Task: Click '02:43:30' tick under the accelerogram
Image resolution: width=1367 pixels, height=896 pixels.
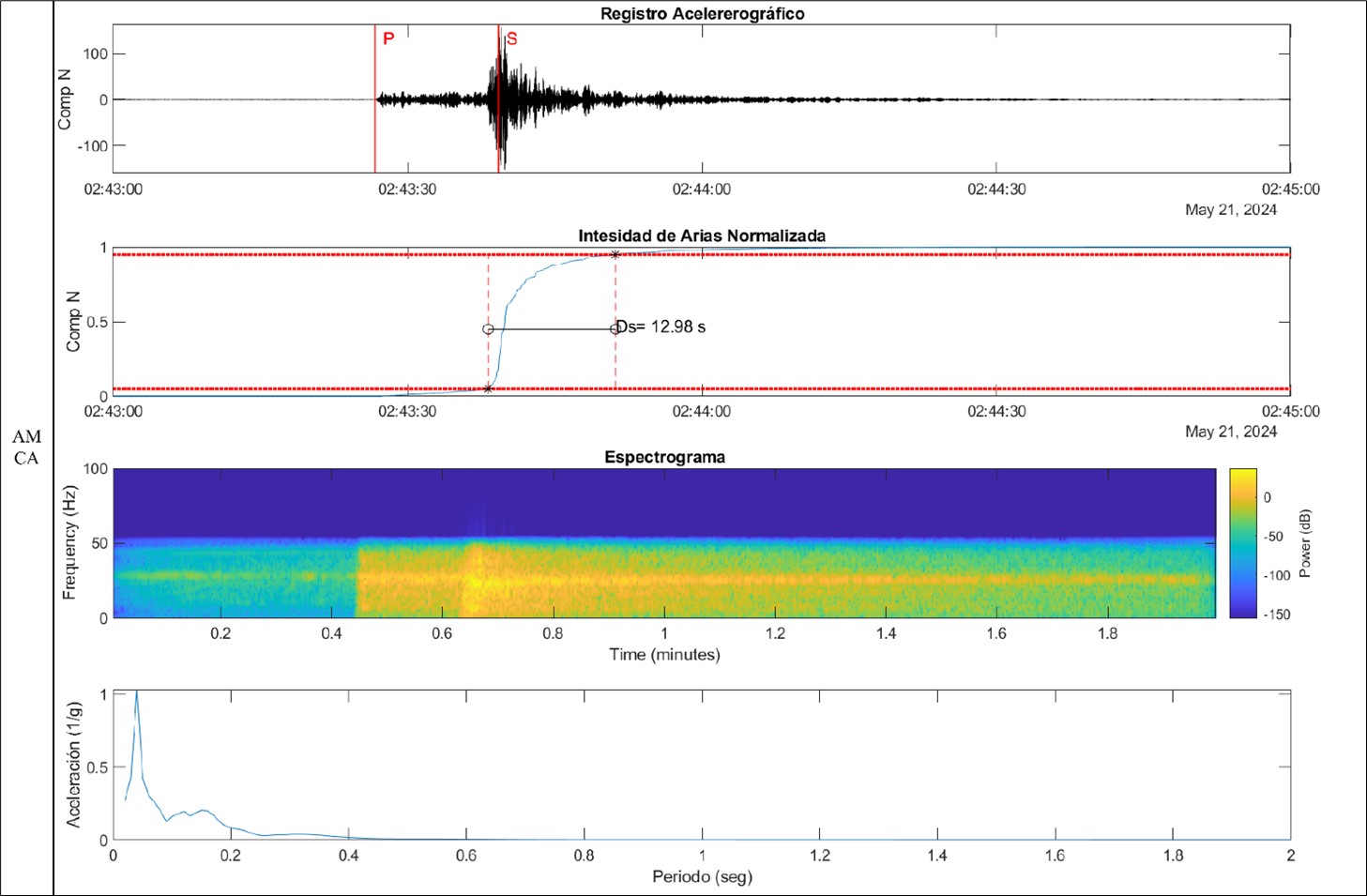Action: coord(407,189)
